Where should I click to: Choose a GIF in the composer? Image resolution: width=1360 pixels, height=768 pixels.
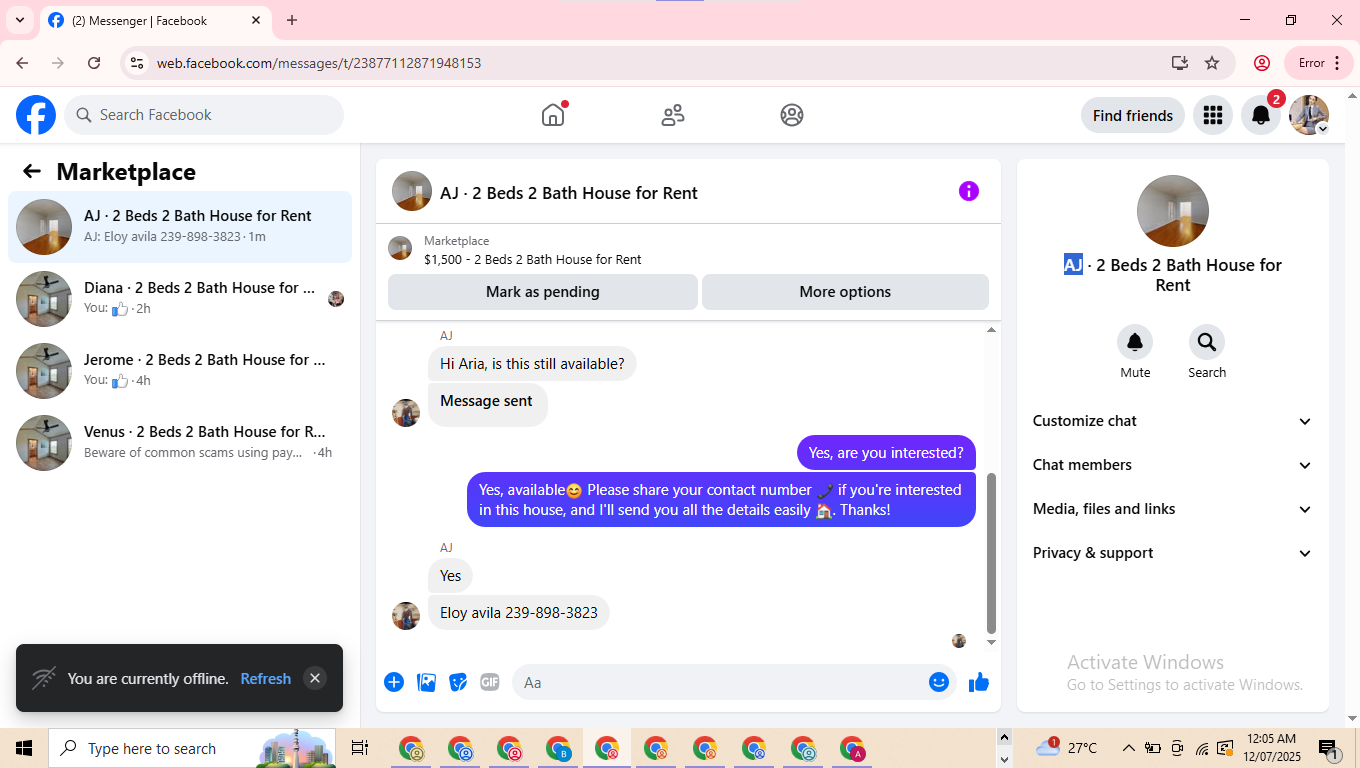pos(490,682)
